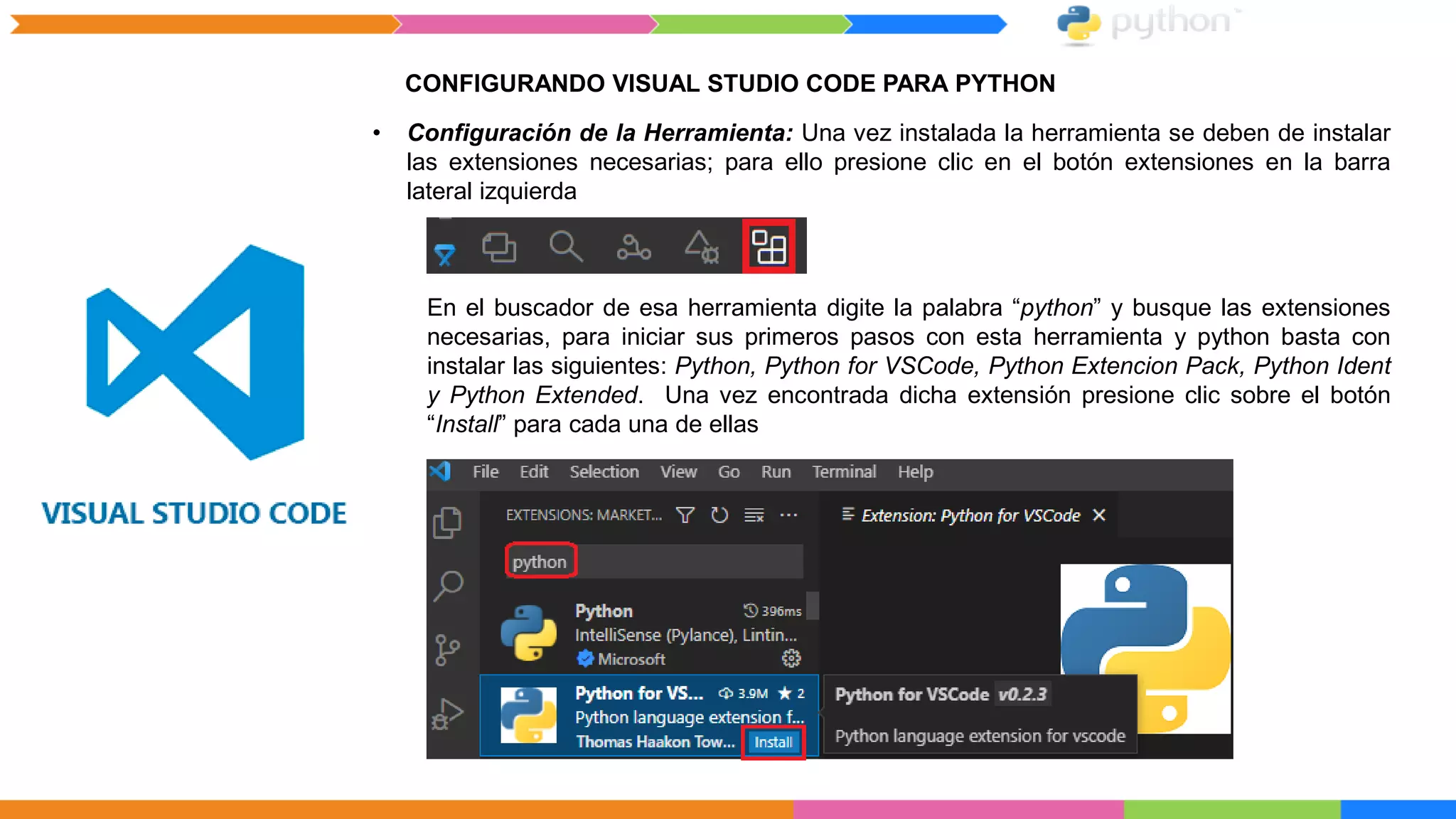Open Run and Debug in the vertical activity bar
Viewport: 1456px width, 819px height.
pyautogui.click(x=447, y=714)
